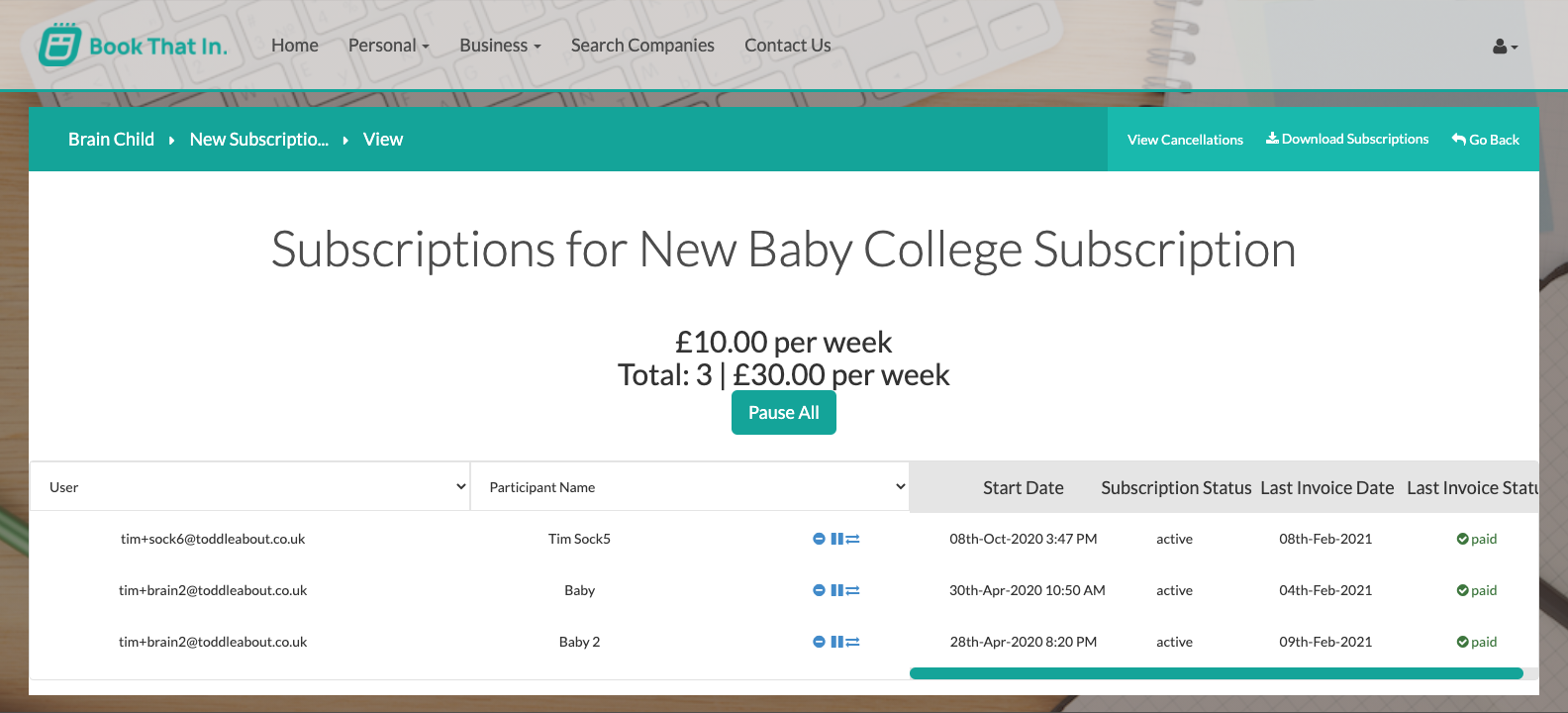
Task: Click cancel (minus) icon in Baby 2 row
Action: (819, 642)
